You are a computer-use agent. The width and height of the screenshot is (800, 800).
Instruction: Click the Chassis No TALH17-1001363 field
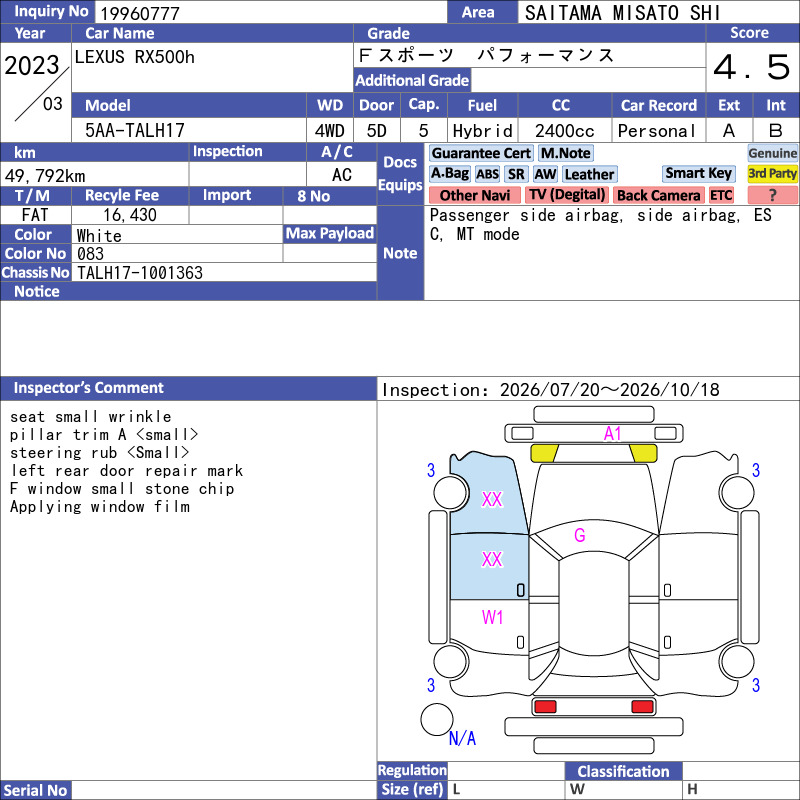point(224,273)
